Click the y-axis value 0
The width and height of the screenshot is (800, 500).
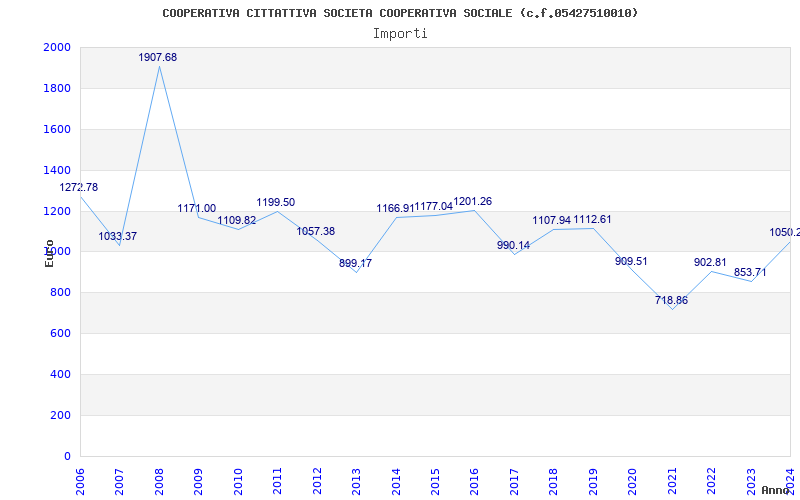tap(67, 456)
